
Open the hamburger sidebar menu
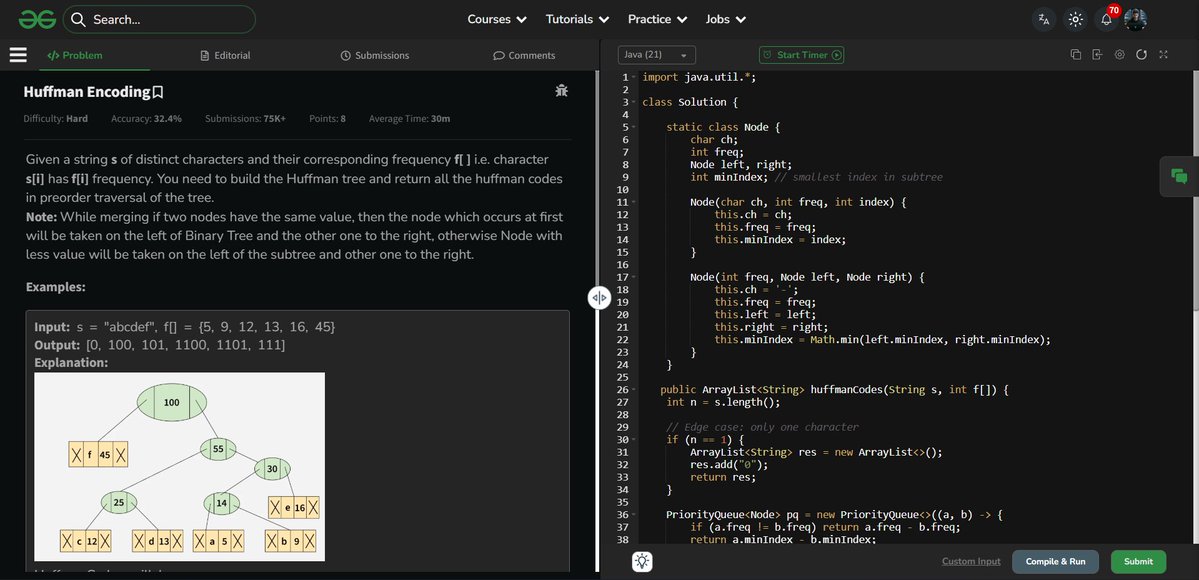[x=18, y=55]
